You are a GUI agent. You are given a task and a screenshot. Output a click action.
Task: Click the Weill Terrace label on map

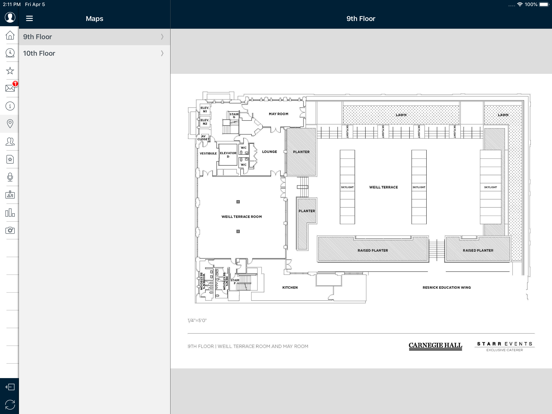(x=383, y=187)
